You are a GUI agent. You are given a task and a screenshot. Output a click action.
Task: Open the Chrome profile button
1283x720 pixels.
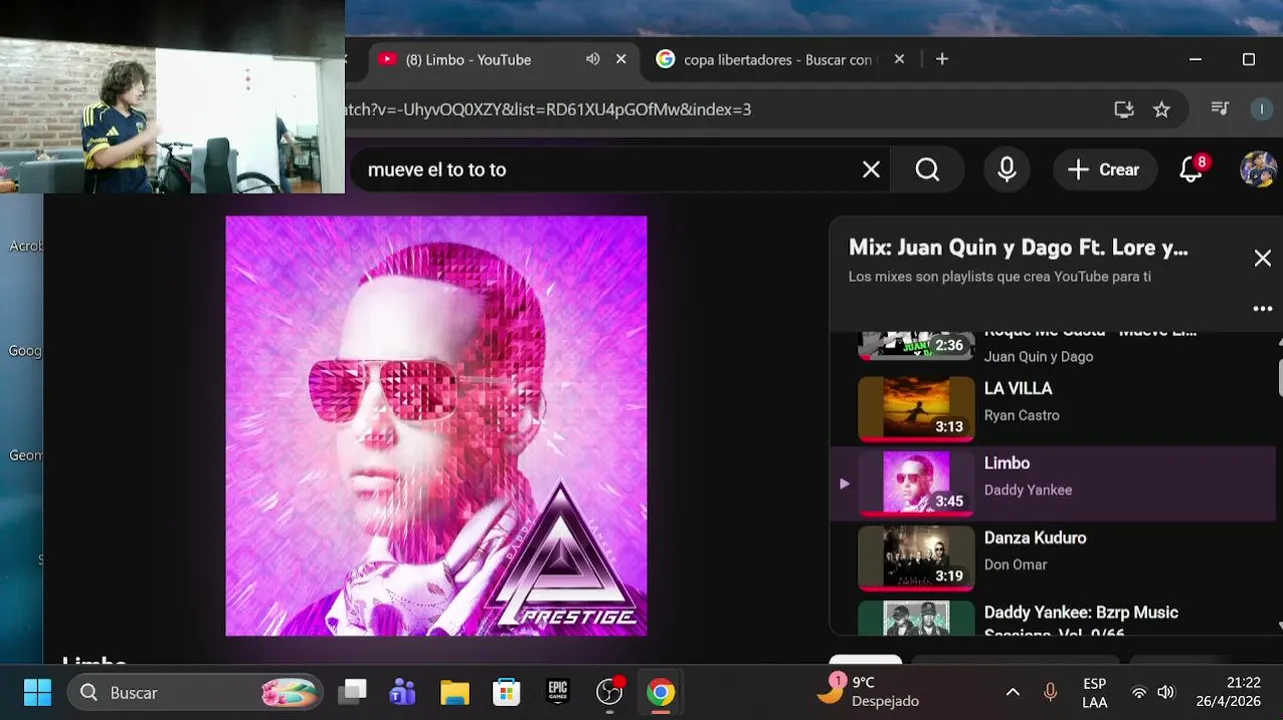coord(1262,109)
